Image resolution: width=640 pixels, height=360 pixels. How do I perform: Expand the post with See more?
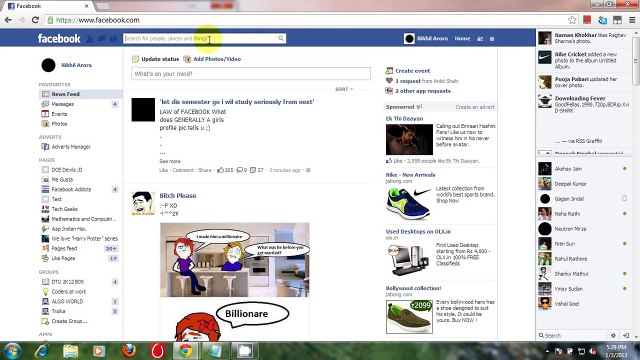pos(170,161)
